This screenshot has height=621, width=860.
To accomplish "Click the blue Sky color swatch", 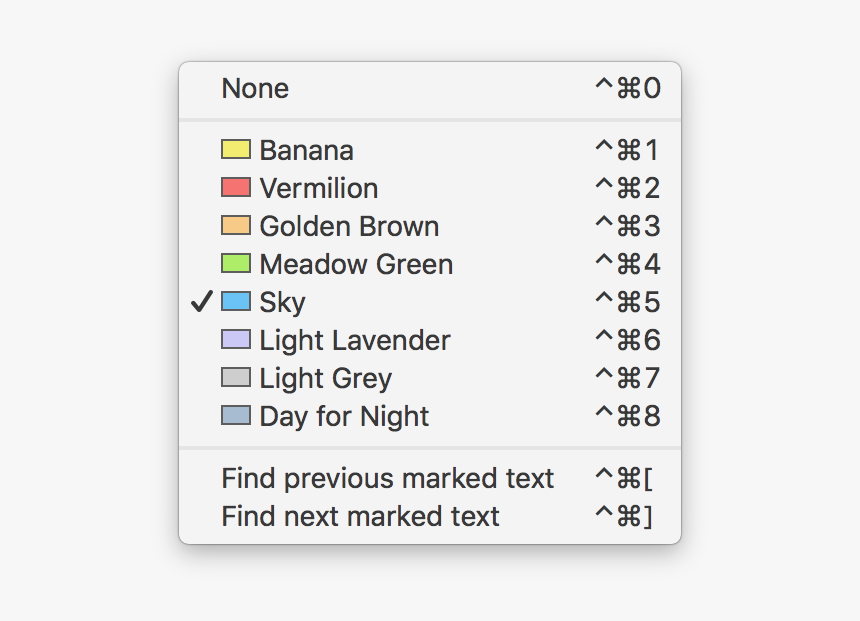I will click(235, 302).
